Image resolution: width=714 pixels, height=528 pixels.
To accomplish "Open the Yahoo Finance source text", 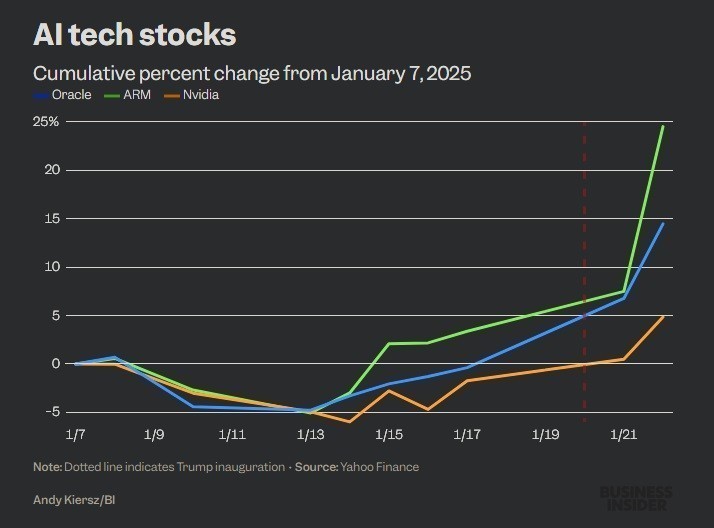I will tap(381, 467).
